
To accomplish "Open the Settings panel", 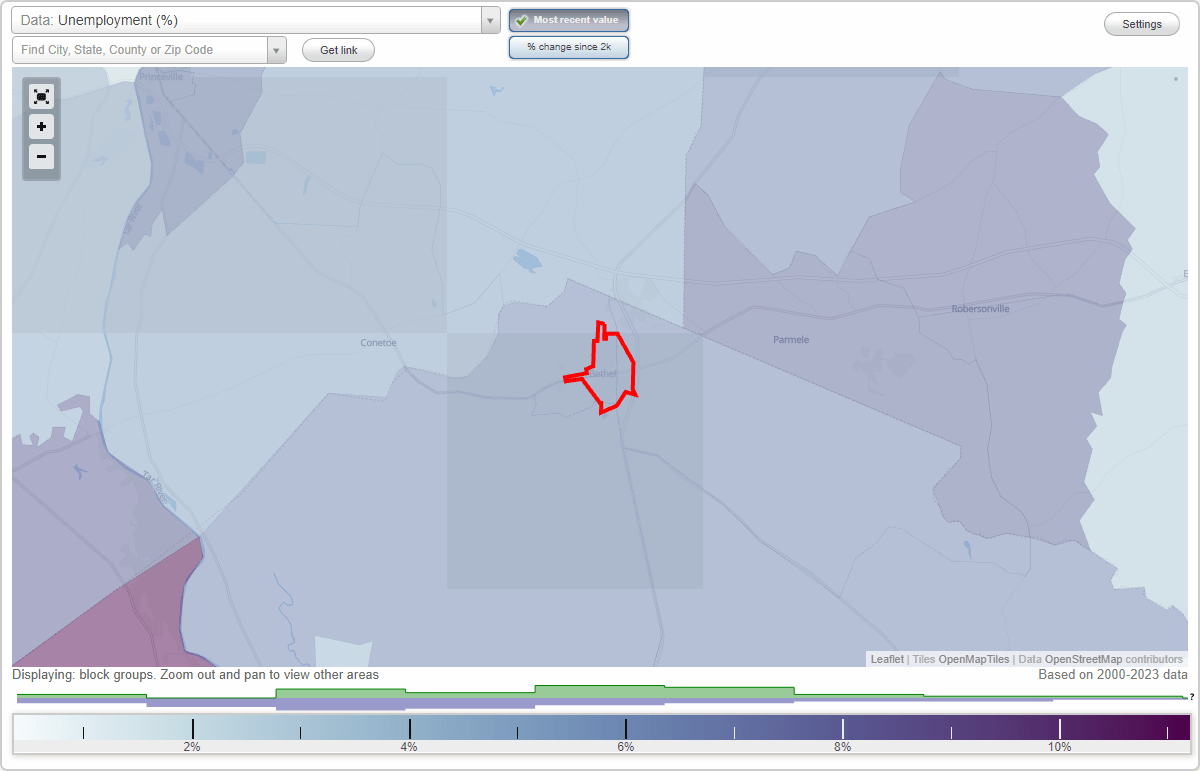I will pos(1141,23).
